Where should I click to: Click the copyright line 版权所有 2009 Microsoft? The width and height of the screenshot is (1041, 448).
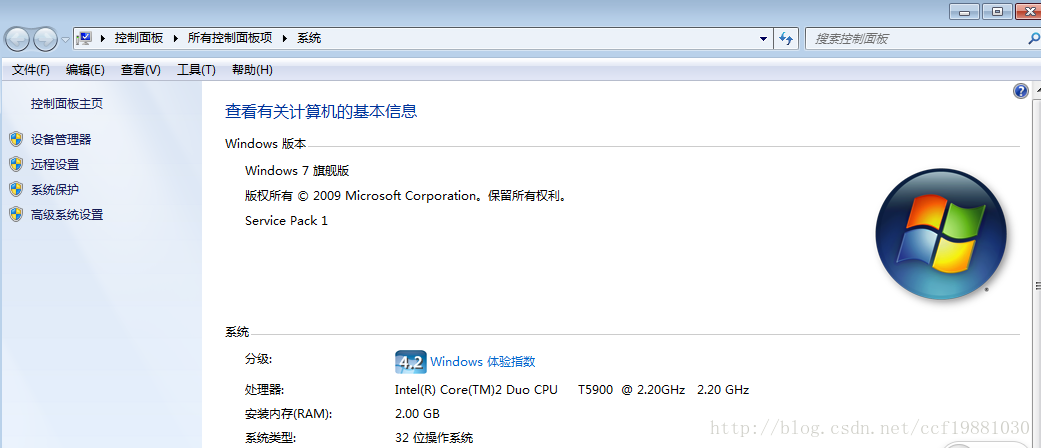[x=405, y=196]
